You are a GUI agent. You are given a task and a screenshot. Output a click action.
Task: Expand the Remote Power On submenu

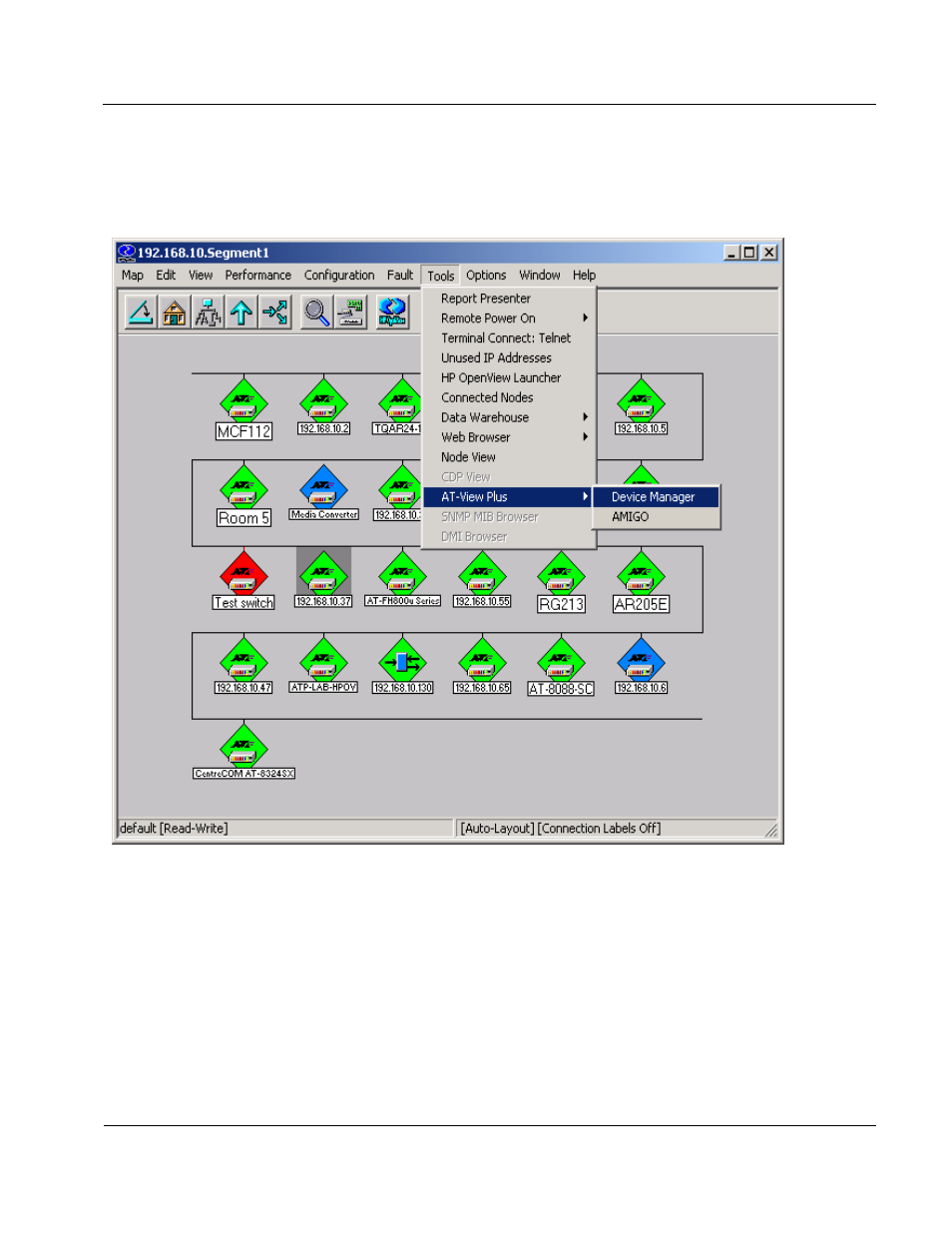(509, 318)
